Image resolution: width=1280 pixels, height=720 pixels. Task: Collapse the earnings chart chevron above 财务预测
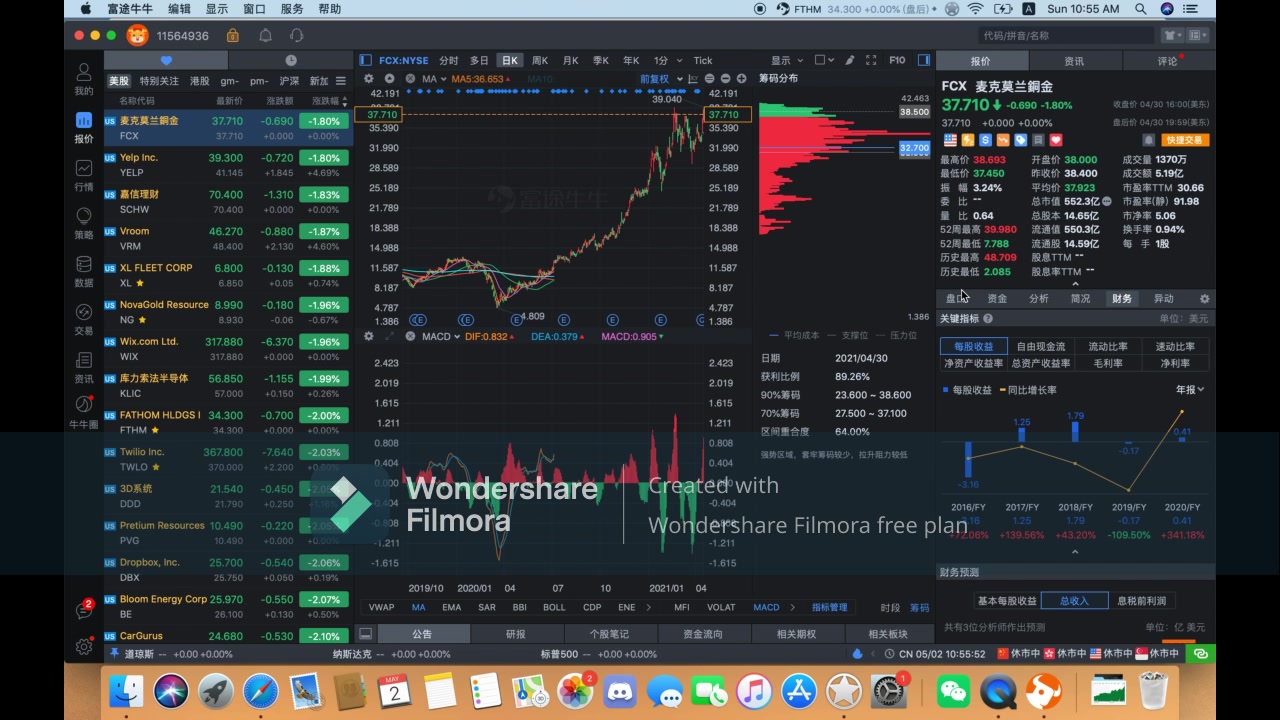pyautogui.click(x=1075, y=552)
